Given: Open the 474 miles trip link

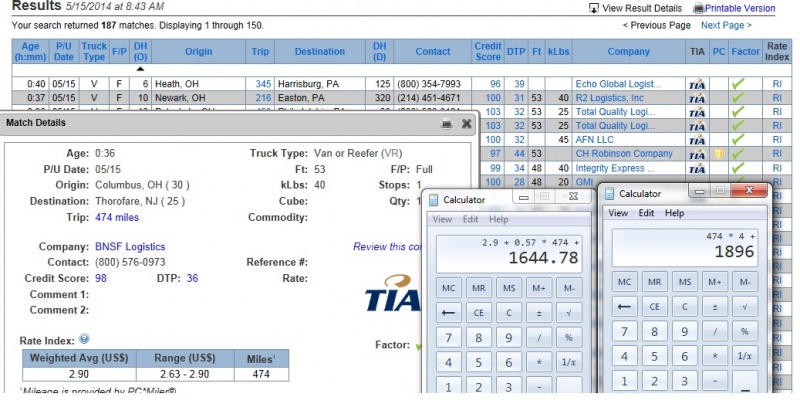Looking at the screenshot, I should (x=117, y=217).
